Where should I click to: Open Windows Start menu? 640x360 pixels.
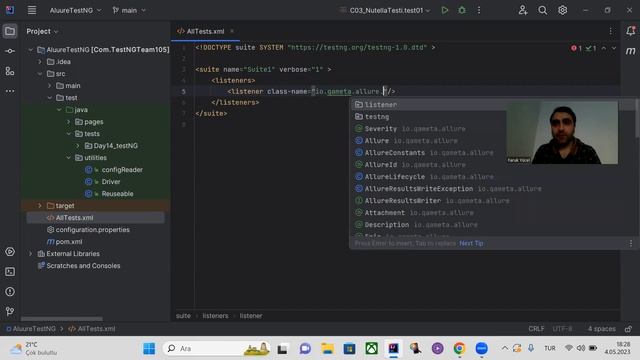[149, 349]
